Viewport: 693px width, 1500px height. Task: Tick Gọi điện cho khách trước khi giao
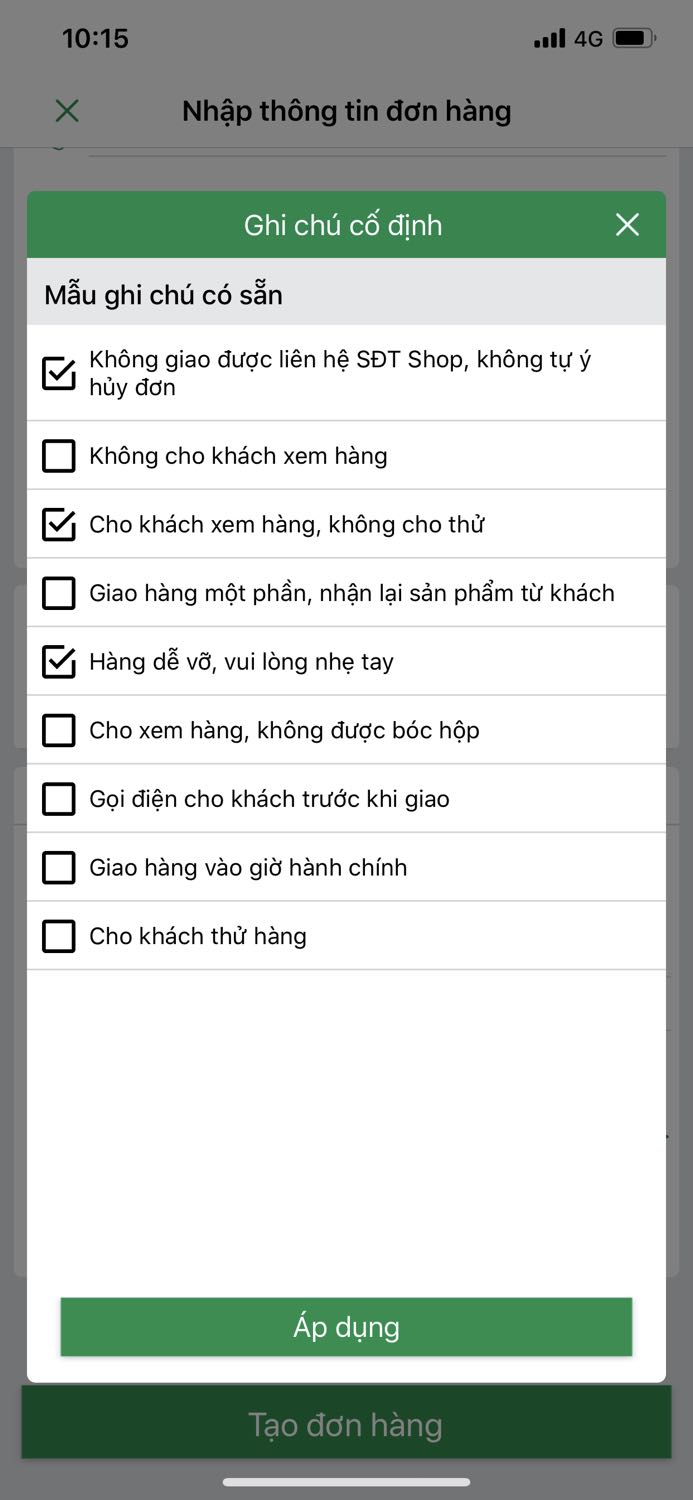pyautogui.click(x=59, y=799)
